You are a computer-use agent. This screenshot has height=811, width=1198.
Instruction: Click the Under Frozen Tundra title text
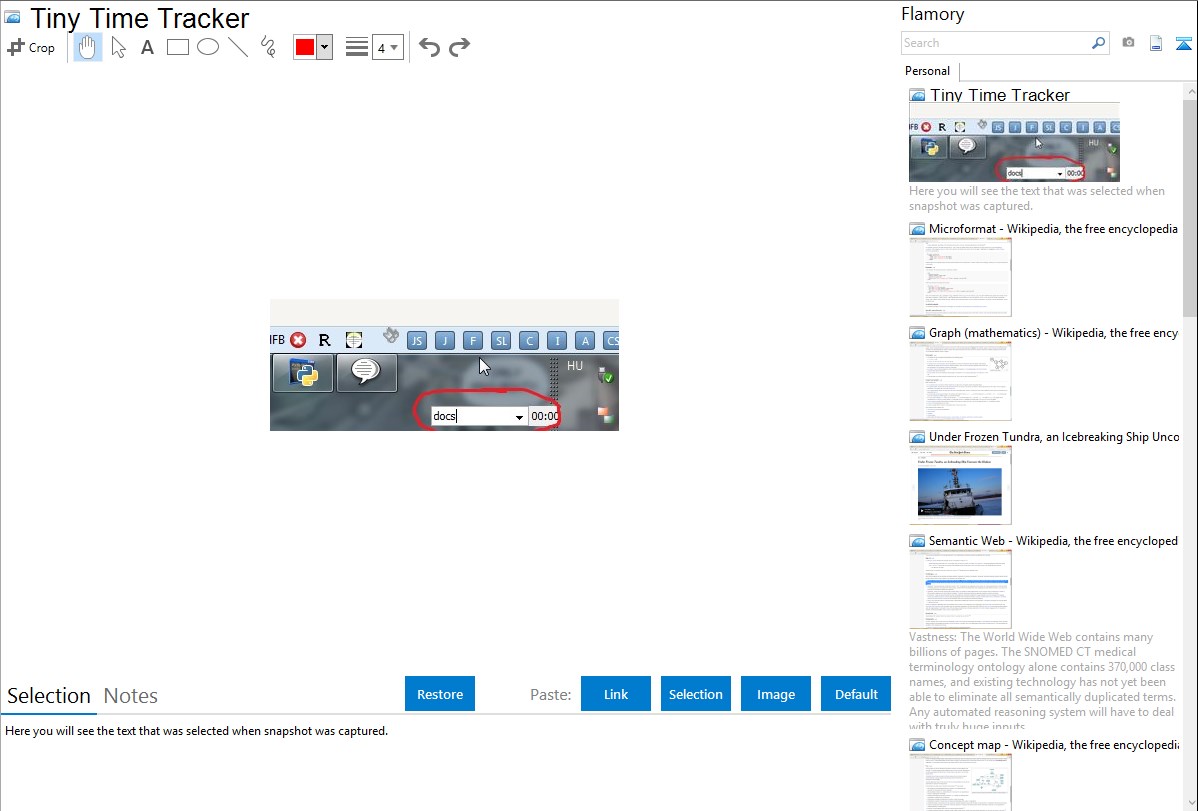click(1054, 437)
